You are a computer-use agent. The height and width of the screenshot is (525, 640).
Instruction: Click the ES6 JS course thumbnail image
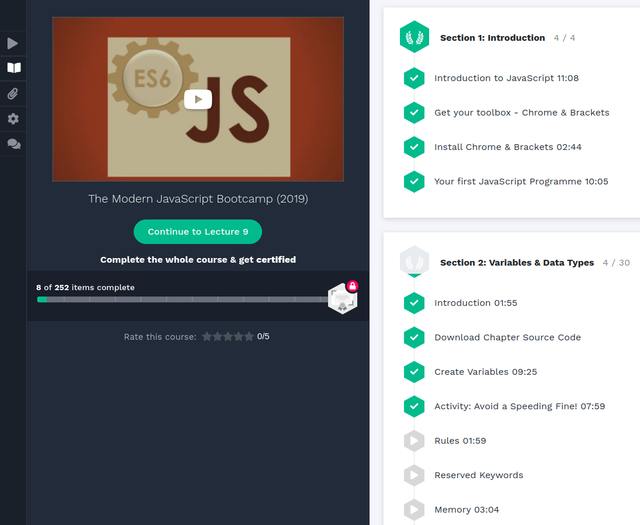[198, 99]
